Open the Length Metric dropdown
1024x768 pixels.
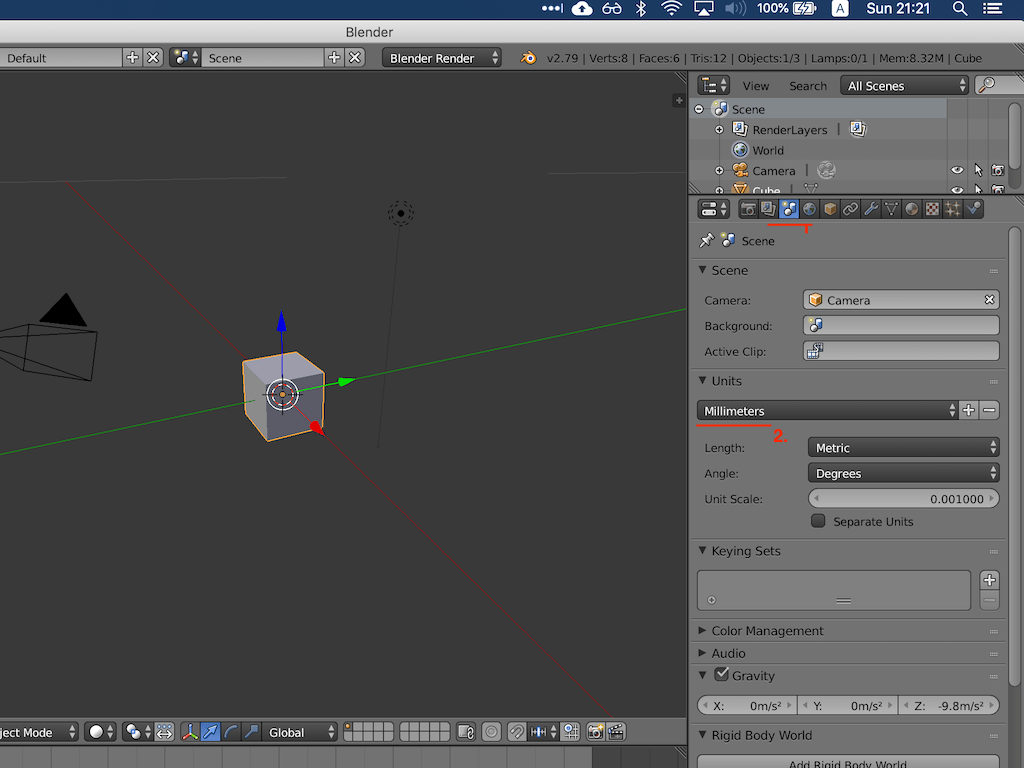point(904,447)
